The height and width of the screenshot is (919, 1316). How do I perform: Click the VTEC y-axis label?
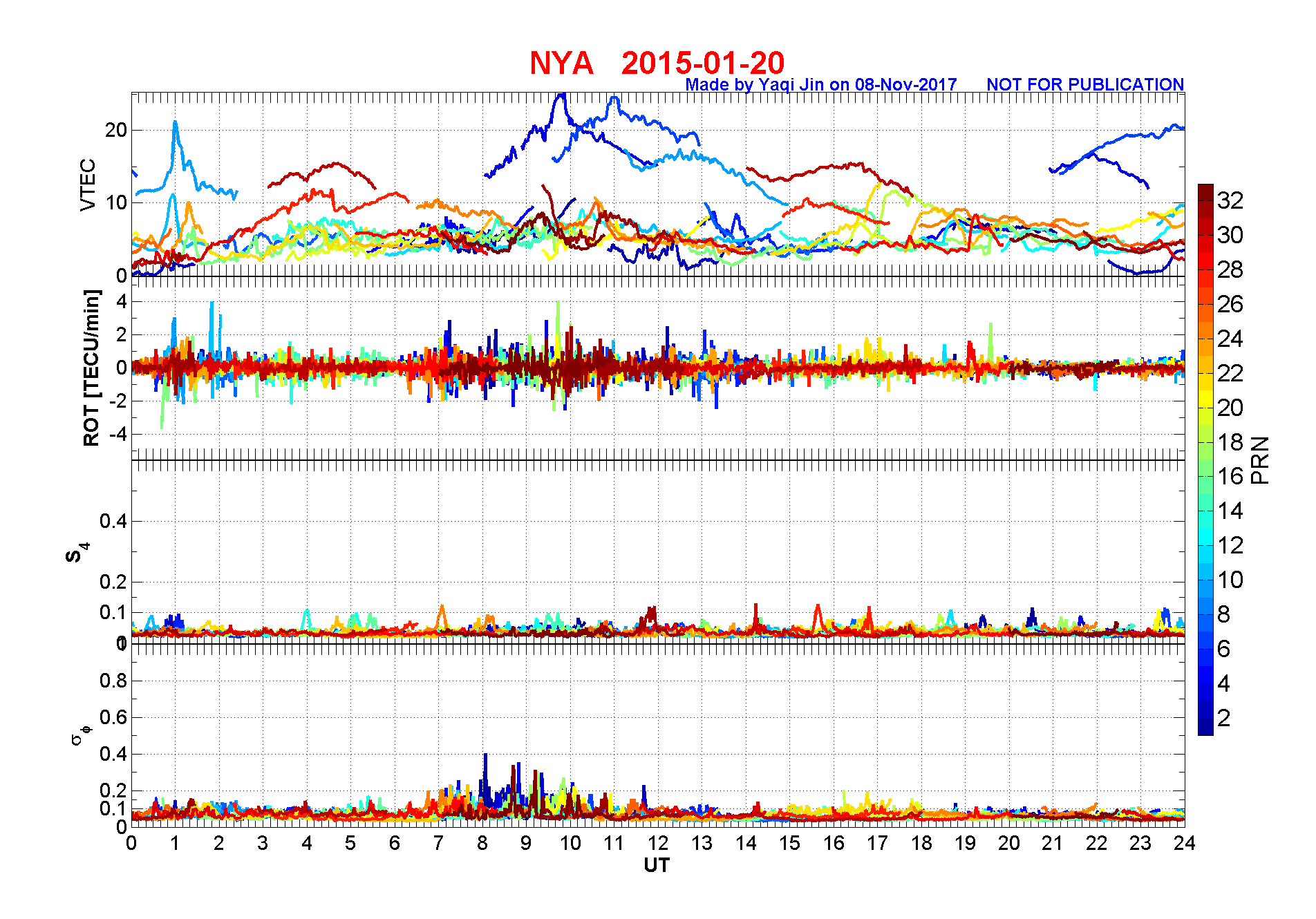pyautogui.click(x=87, y=184)
